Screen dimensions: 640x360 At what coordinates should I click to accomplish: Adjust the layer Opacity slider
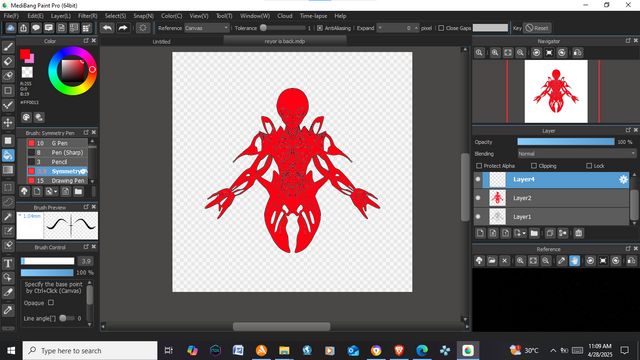click(x=566, y=142)
